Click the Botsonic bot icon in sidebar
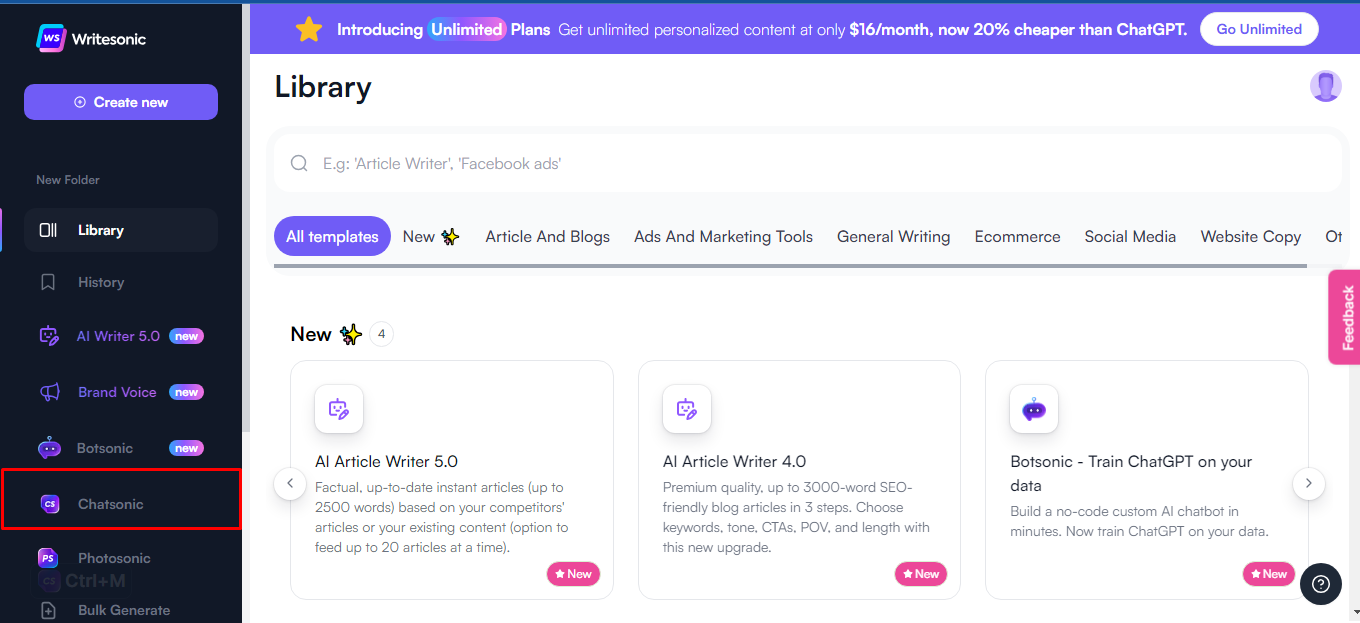 [49, 448]
